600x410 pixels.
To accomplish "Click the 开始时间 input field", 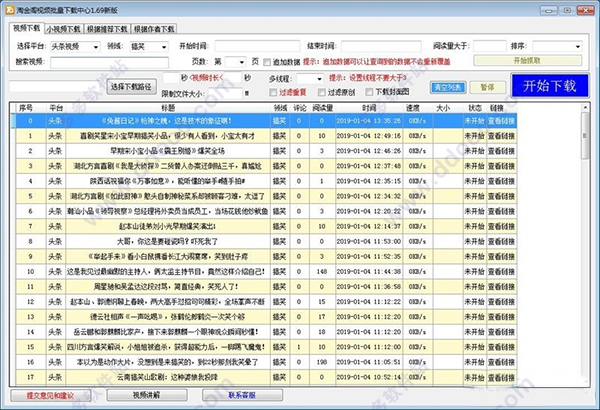I will (257, 46).
